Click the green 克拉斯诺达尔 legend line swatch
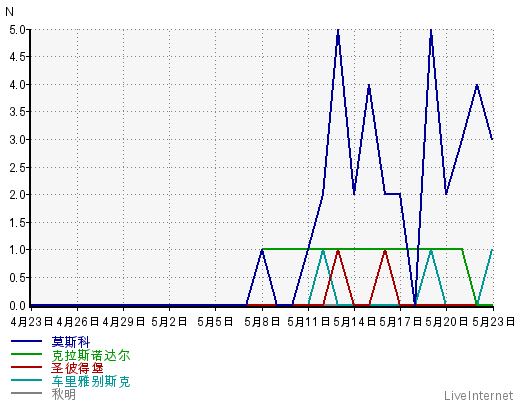The height and width of the screenshot is (405, 520). (26, 354)
